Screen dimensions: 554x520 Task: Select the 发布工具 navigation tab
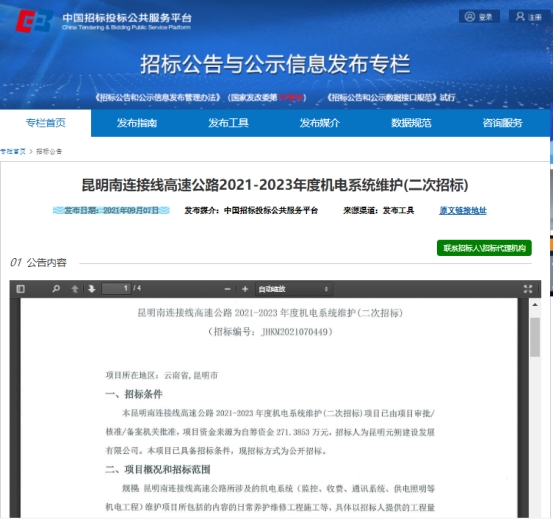click(x=228, y=123)
